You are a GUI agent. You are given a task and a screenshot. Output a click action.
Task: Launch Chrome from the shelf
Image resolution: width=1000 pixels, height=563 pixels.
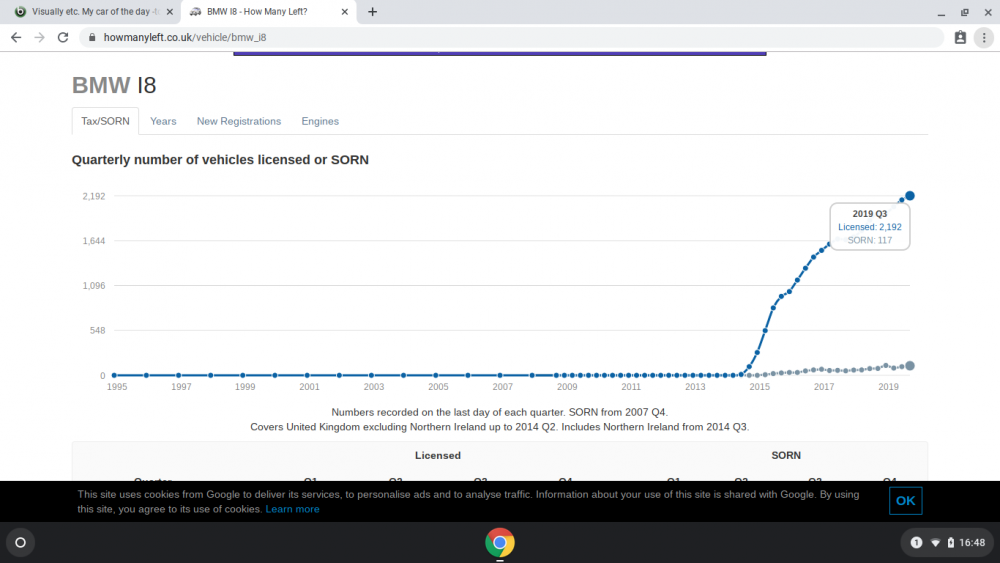pos(500,543)
